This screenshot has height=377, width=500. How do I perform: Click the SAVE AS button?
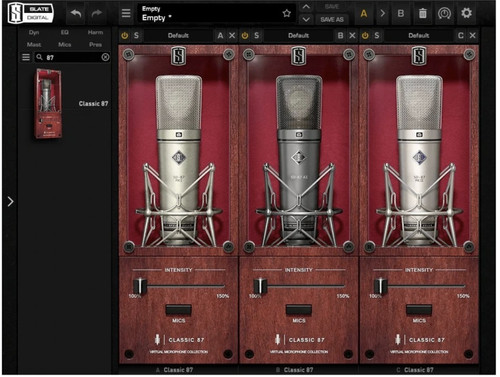332,20
